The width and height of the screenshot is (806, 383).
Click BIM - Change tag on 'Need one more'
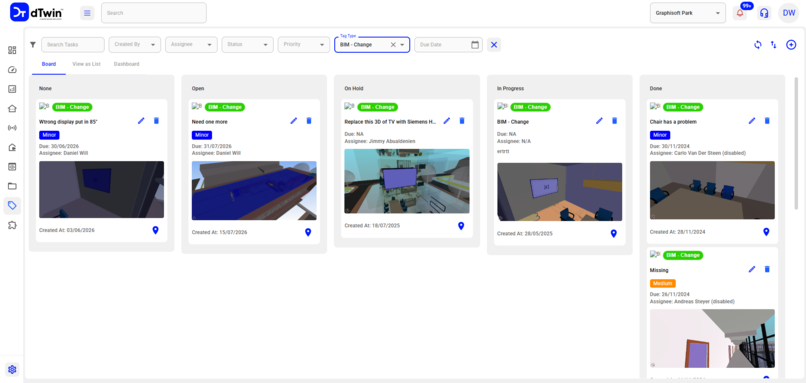click(x=225, y=107)
